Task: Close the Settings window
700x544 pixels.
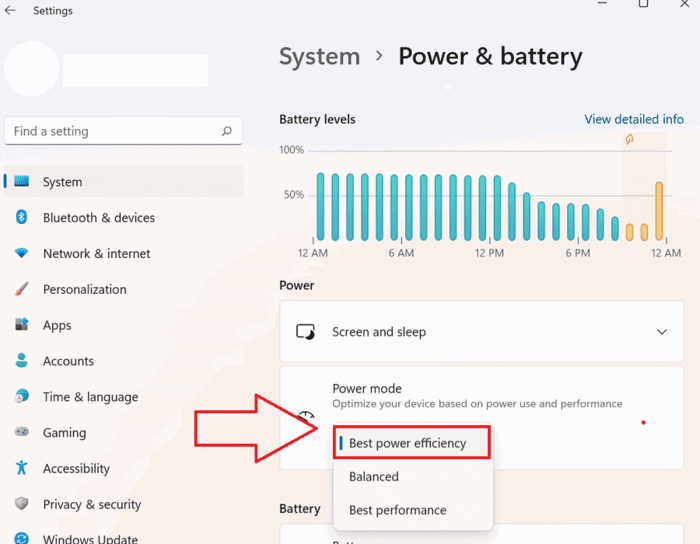Action: coord(684,4)
